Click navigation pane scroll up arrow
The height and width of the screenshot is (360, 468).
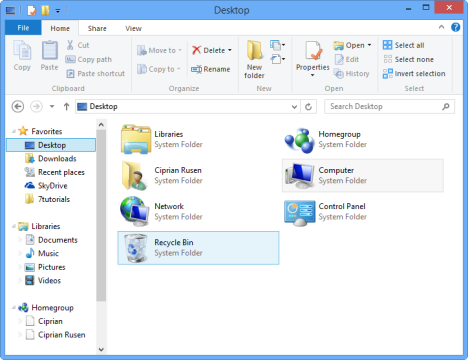click(x=101, y=125)
